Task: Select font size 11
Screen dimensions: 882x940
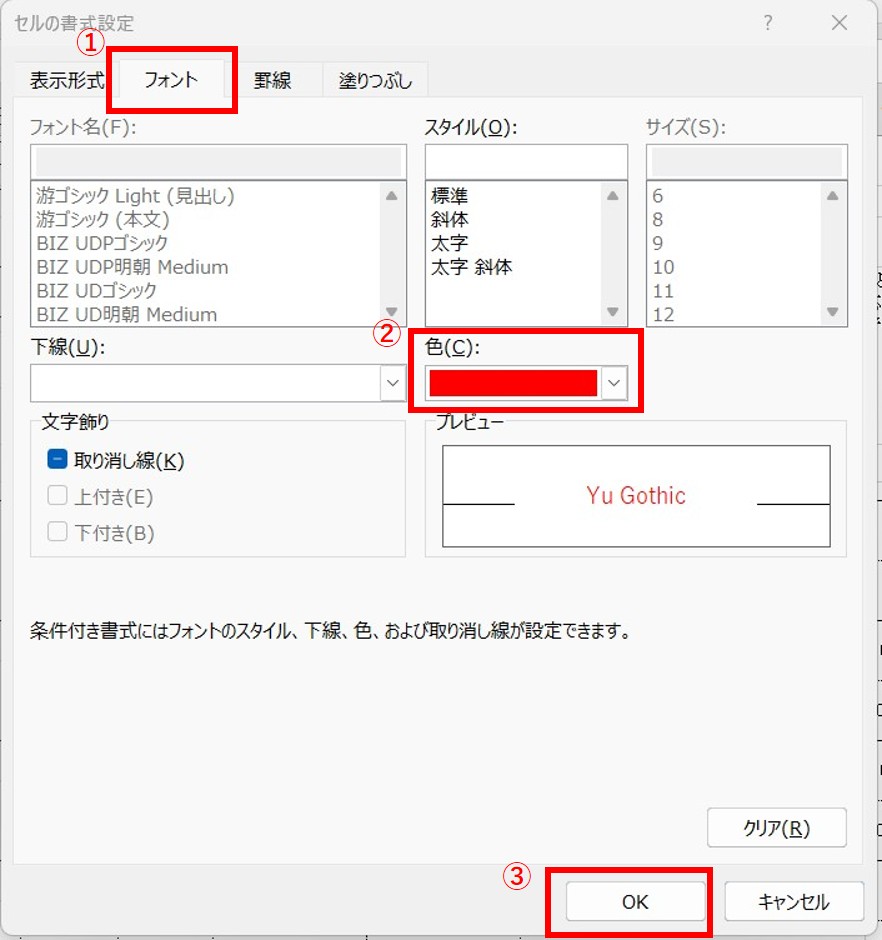Action: pyautogui.click(x=663, y=291)
